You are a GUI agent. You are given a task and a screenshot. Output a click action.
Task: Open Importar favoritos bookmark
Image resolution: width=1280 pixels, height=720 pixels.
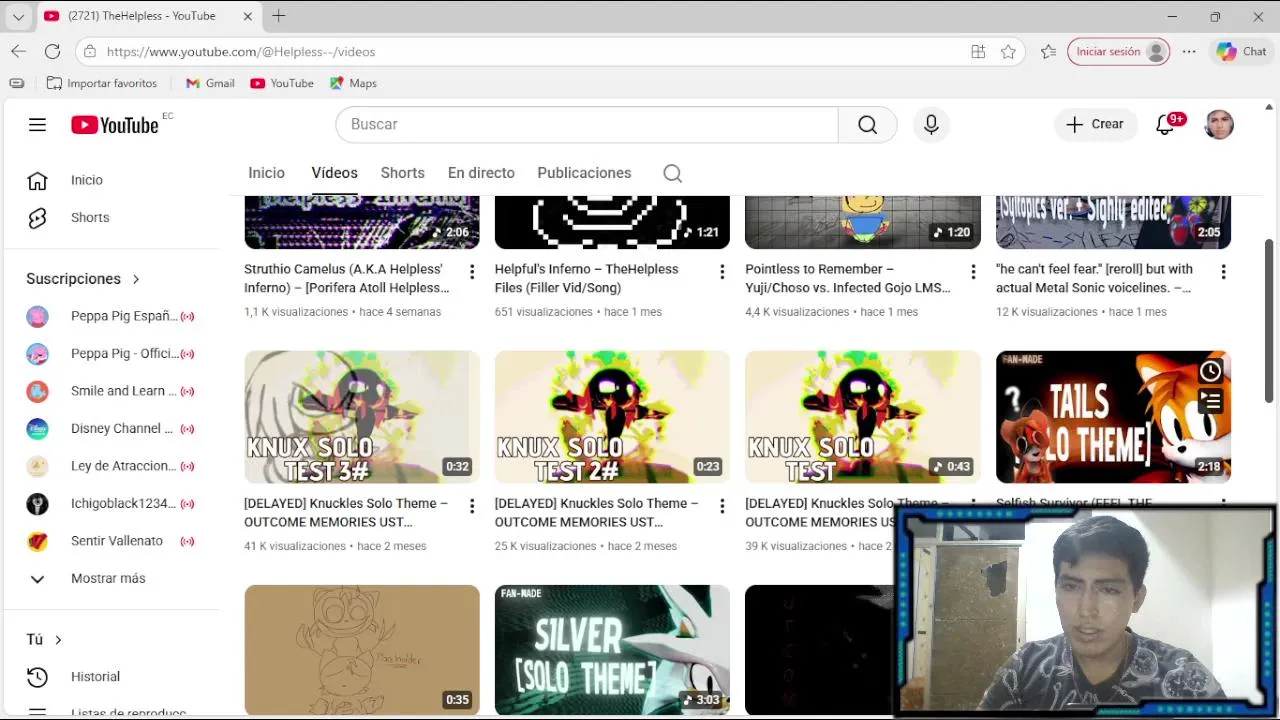[x=102, y=83]
